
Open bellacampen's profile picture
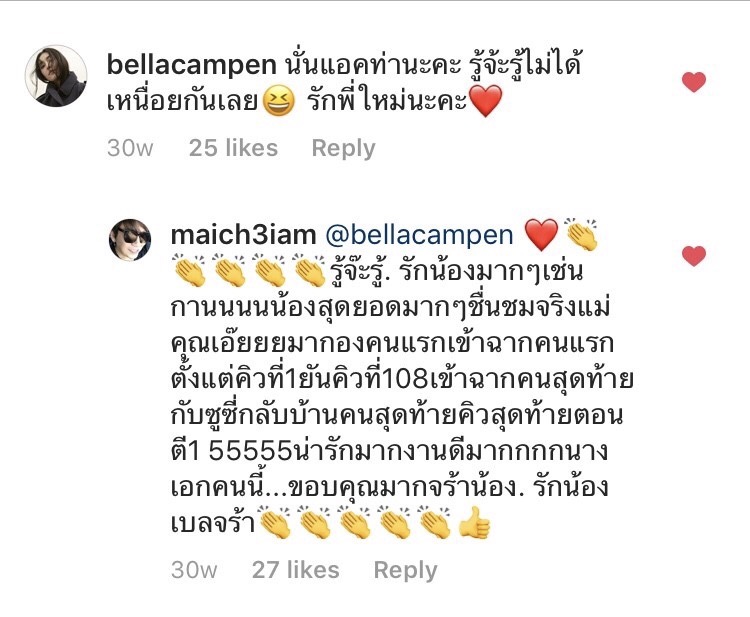[x=56, y=76]
